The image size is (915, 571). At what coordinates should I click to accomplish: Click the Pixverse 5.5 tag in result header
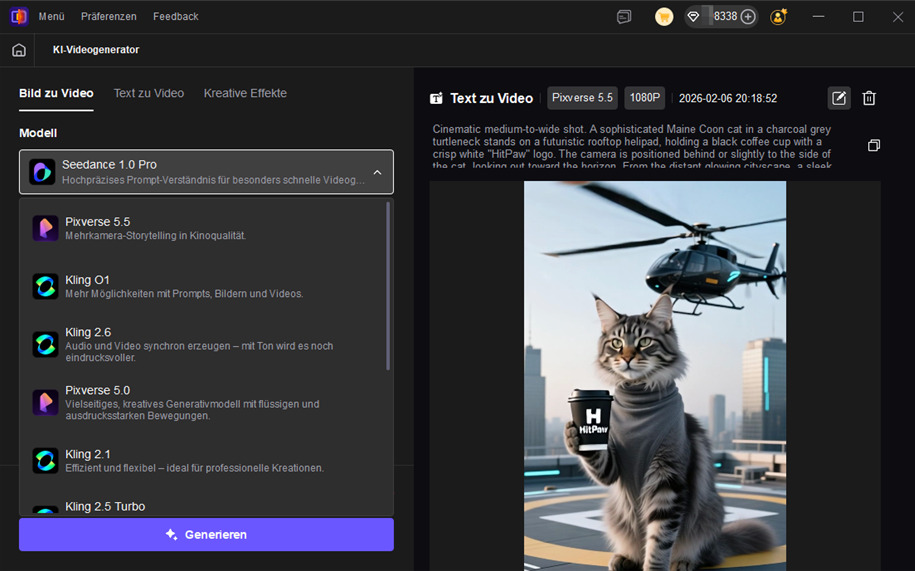pos(582,98)
